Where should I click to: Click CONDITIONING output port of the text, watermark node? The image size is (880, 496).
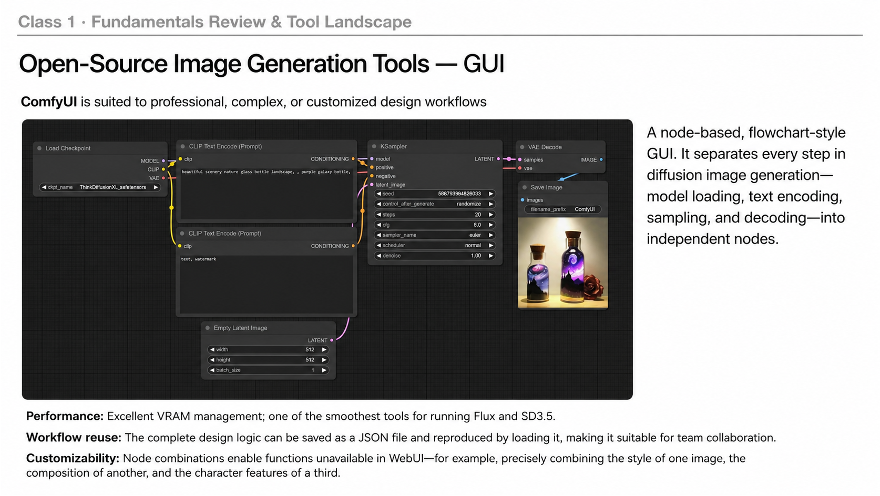(353, 246)
